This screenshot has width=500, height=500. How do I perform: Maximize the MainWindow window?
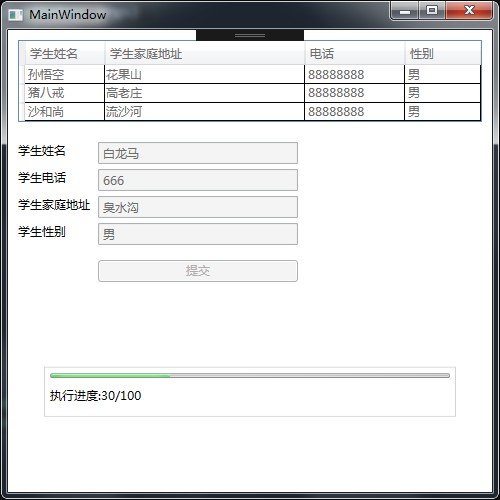[x=432, y=11]
